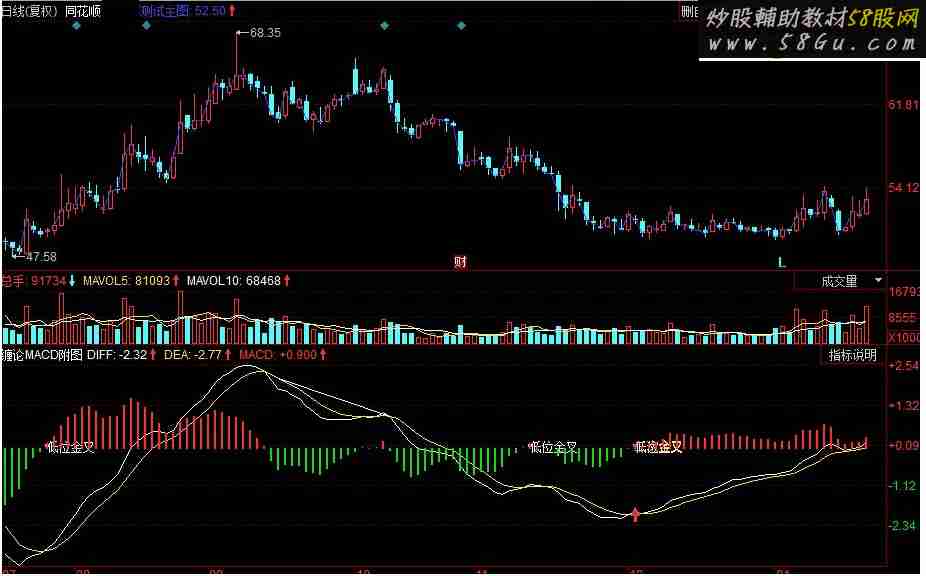The width and height of the screenshot is (926, 576).
Task: Click the diamond event marker below 同花顺
Action: [76, 26]
